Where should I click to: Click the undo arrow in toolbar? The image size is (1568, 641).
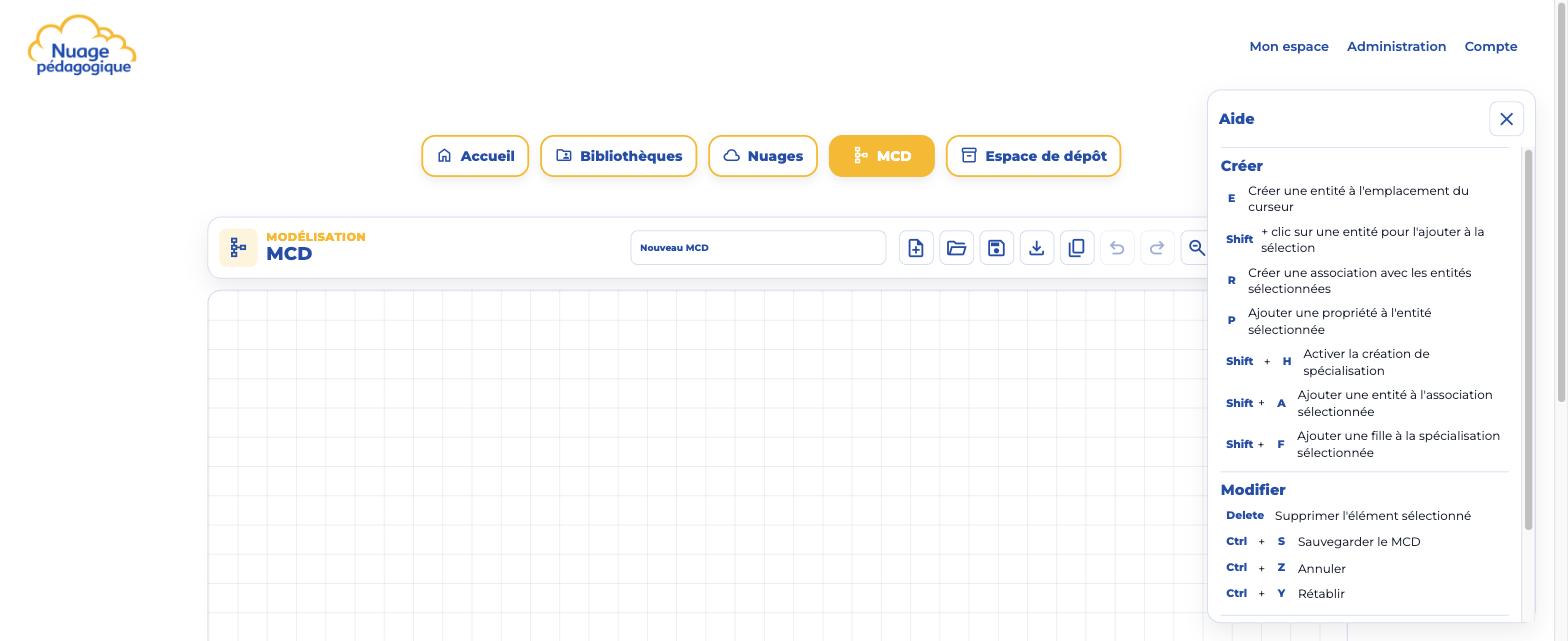click(x=1117, y=248)
